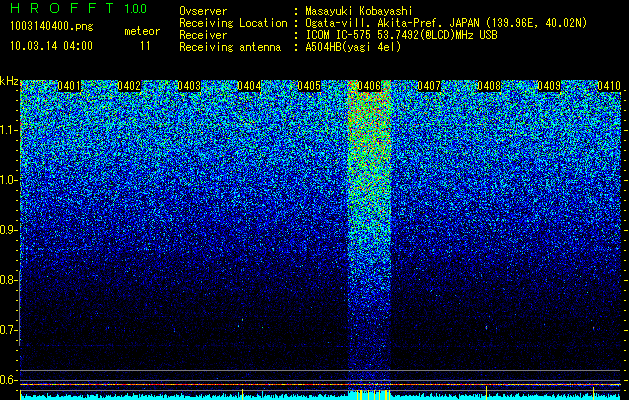Click the 0404 time marker
Image resolution: width=629 pixels, height=400 pixels.
(249, 86)
